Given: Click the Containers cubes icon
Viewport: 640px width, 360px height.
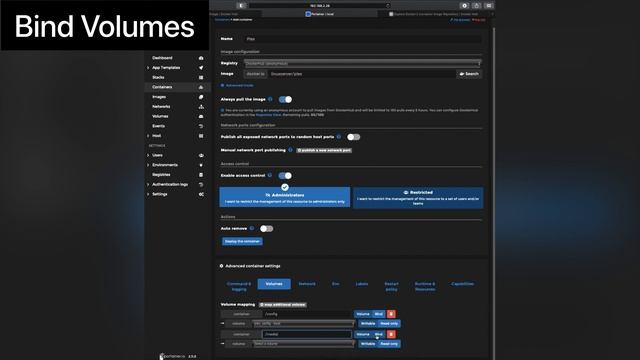Looking at the screenshot, I should pos(201,87).
